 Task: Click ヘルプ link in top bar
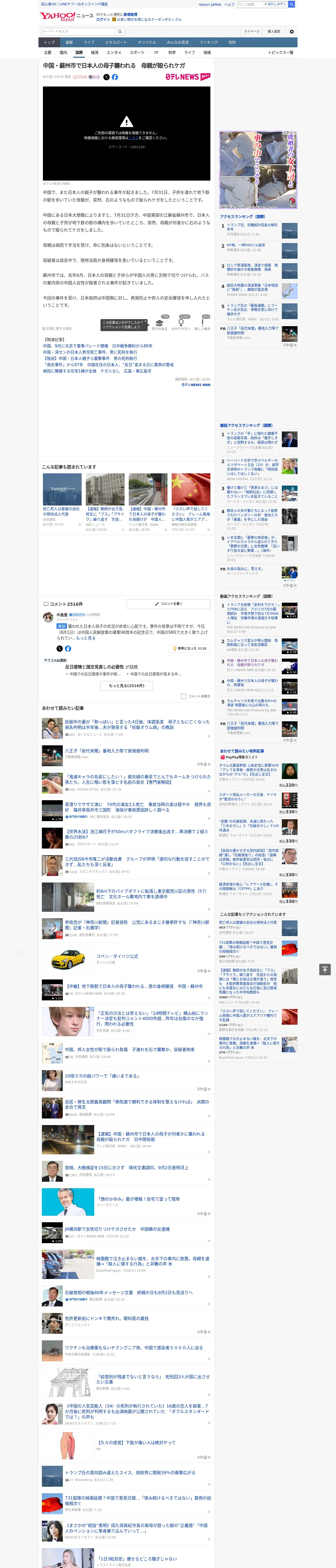point(229,4)
